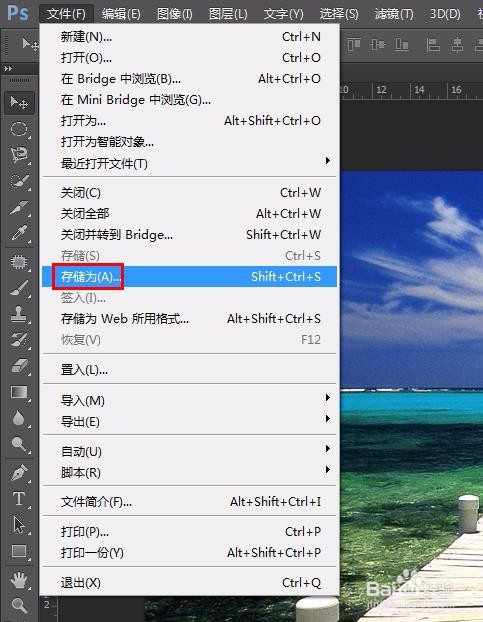This screenshot has width=483, height=622.
Task: Choose 关闭并转到 Bridge...
Action: [190, 235]
